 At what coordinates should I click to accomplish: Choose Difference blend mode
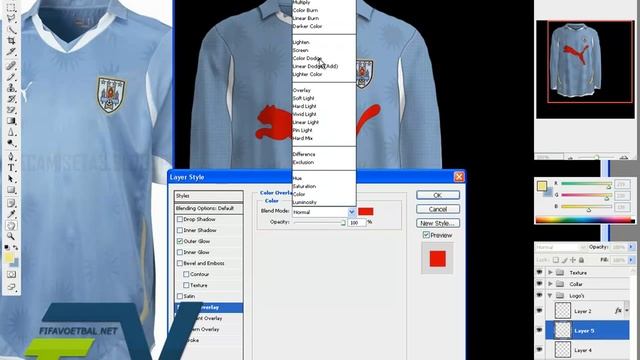(304, 154)
